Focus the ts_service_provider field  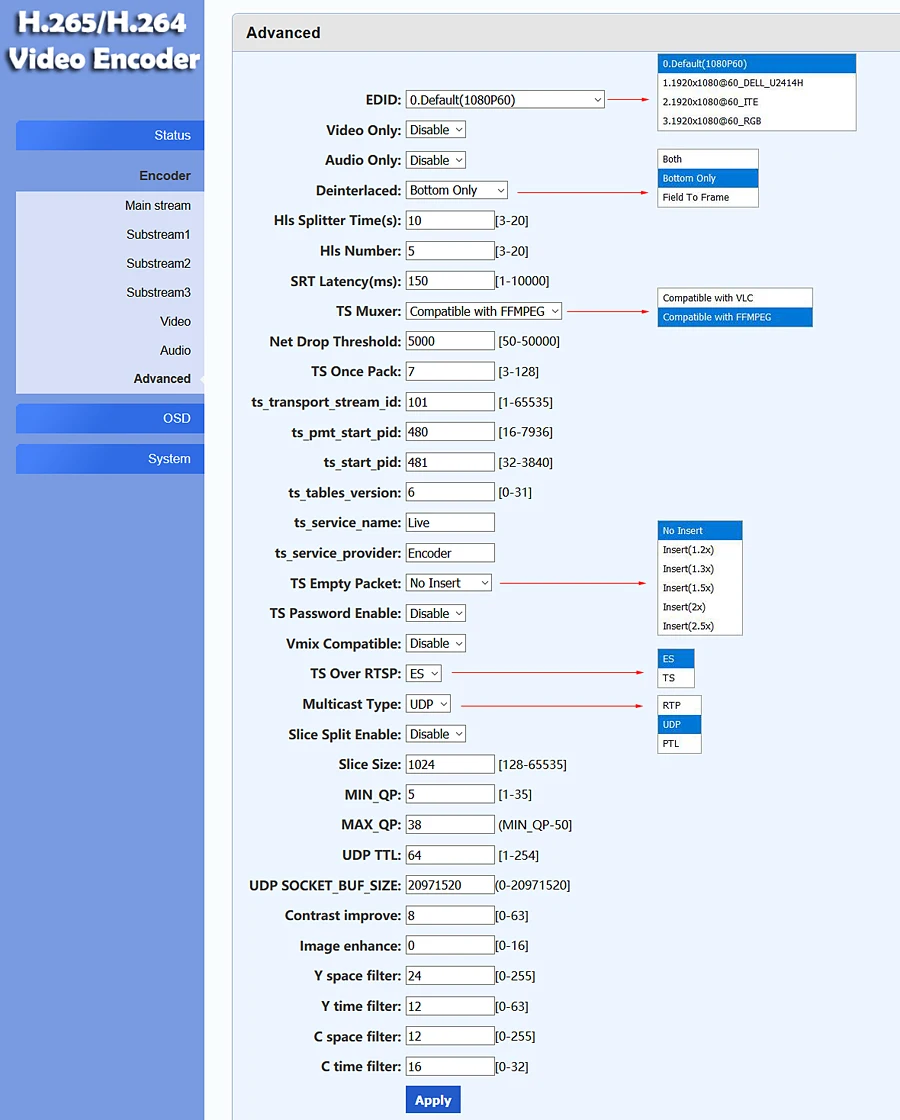[x=450, y=553]
